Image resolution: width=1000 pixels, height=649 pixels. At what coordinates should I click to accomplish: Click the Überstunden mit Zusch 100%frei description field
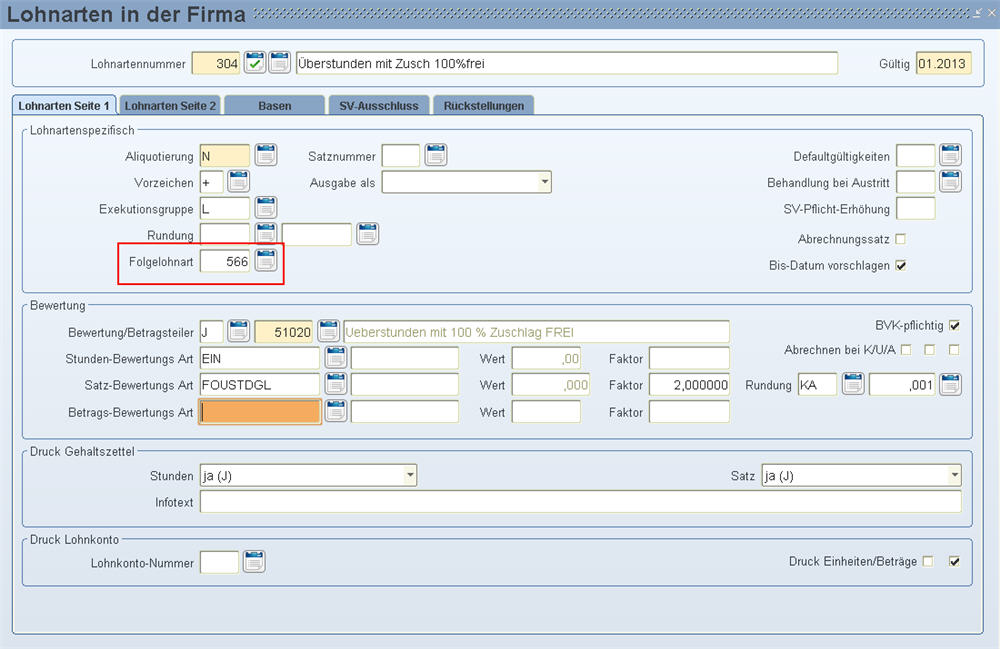click(566, 63)
